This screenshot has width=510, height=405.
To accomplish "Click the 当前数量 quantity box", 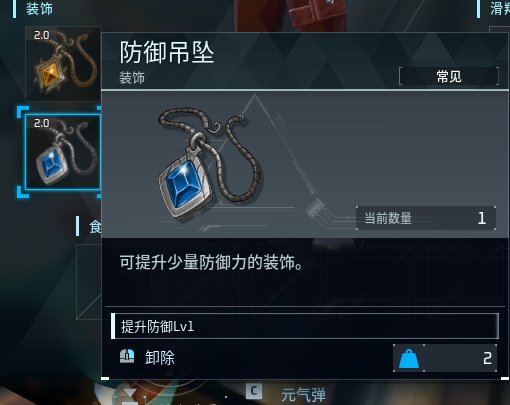I will click(426, 218).
